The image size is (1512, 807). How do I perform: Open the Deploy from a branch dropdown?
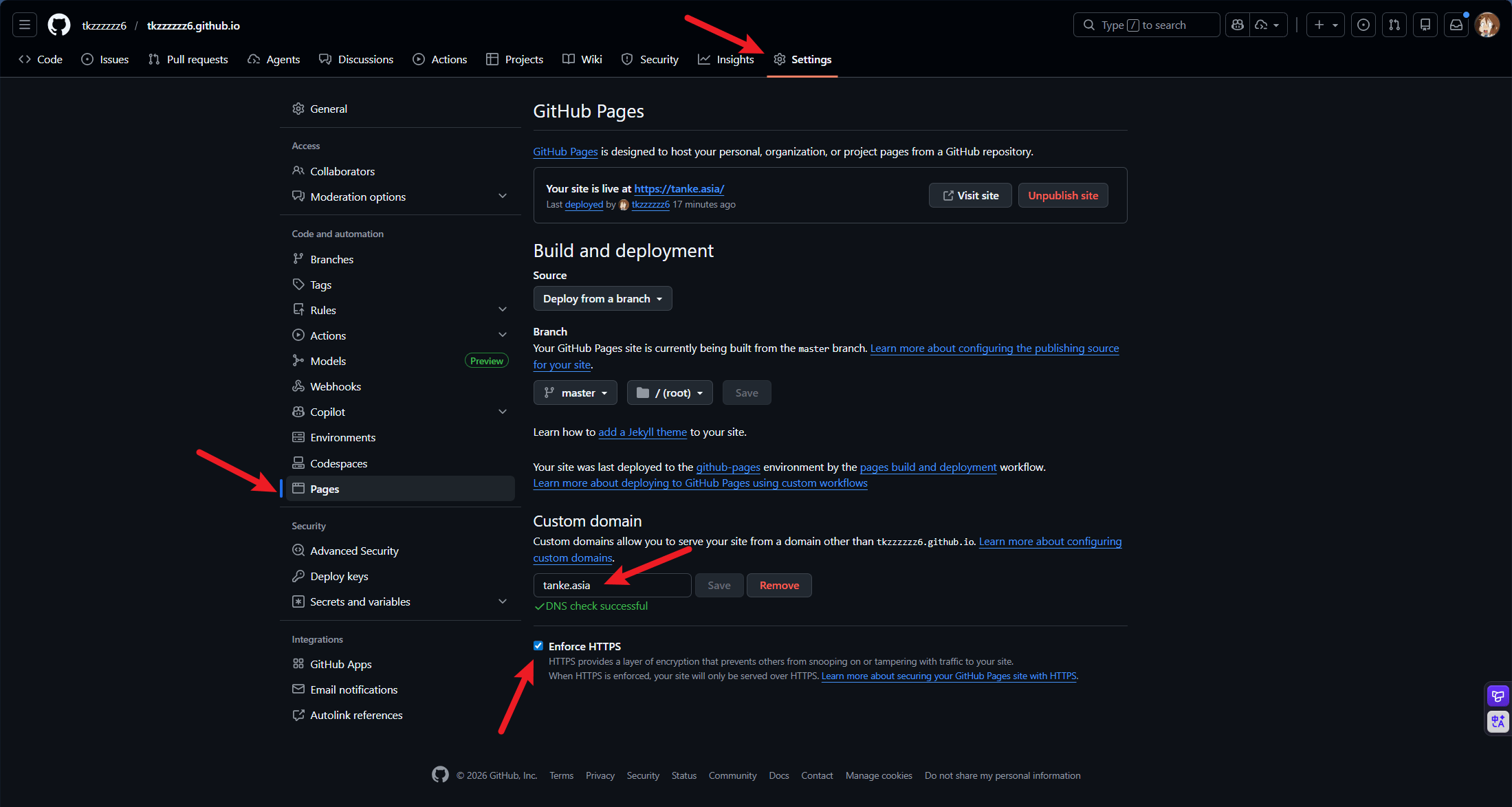tap(602, 298)
